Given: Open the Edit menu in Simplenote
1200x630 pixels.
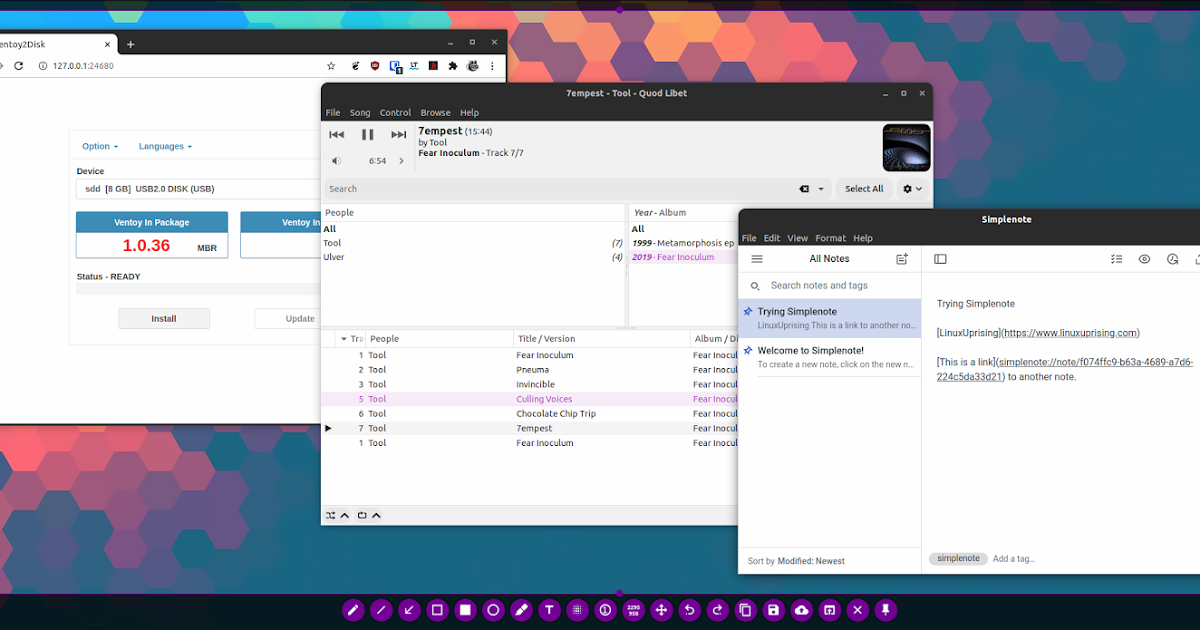Looking at the screenshot, I should (x=772, y=238).
